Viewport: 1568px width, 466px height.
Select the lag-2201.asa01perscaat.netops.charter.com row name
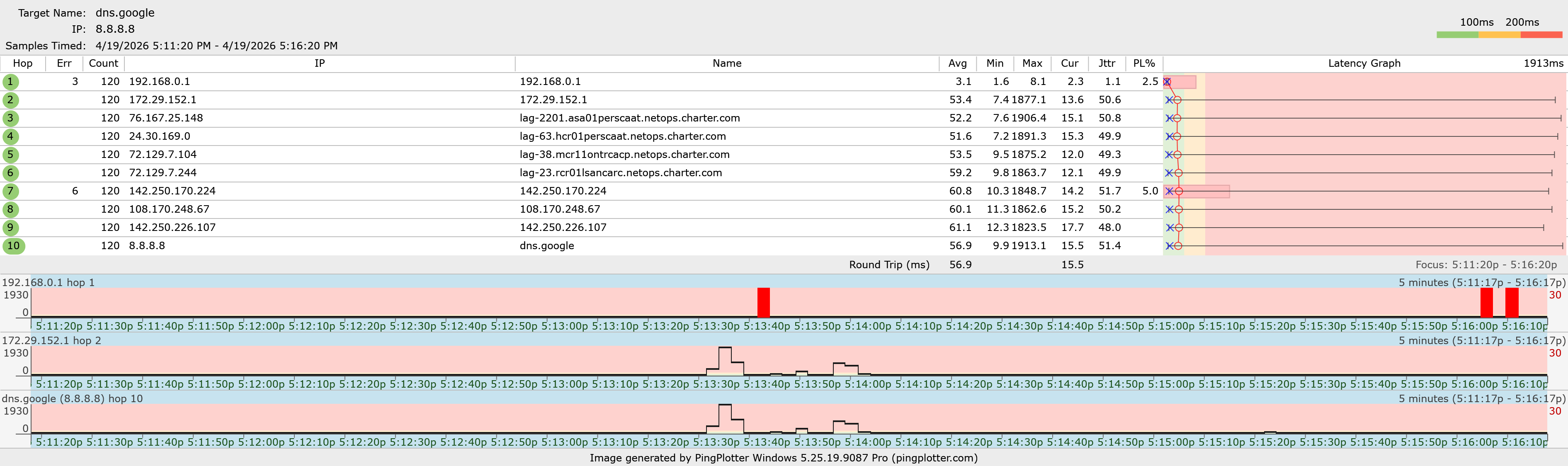click(629, 118)
